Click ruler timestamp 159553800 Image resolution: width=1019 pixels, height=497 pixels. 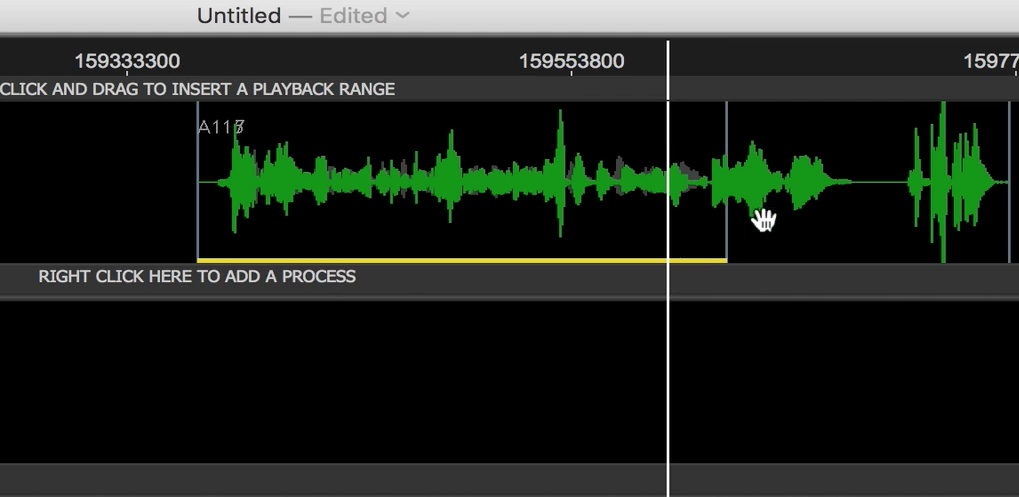[x=571, y=61]
